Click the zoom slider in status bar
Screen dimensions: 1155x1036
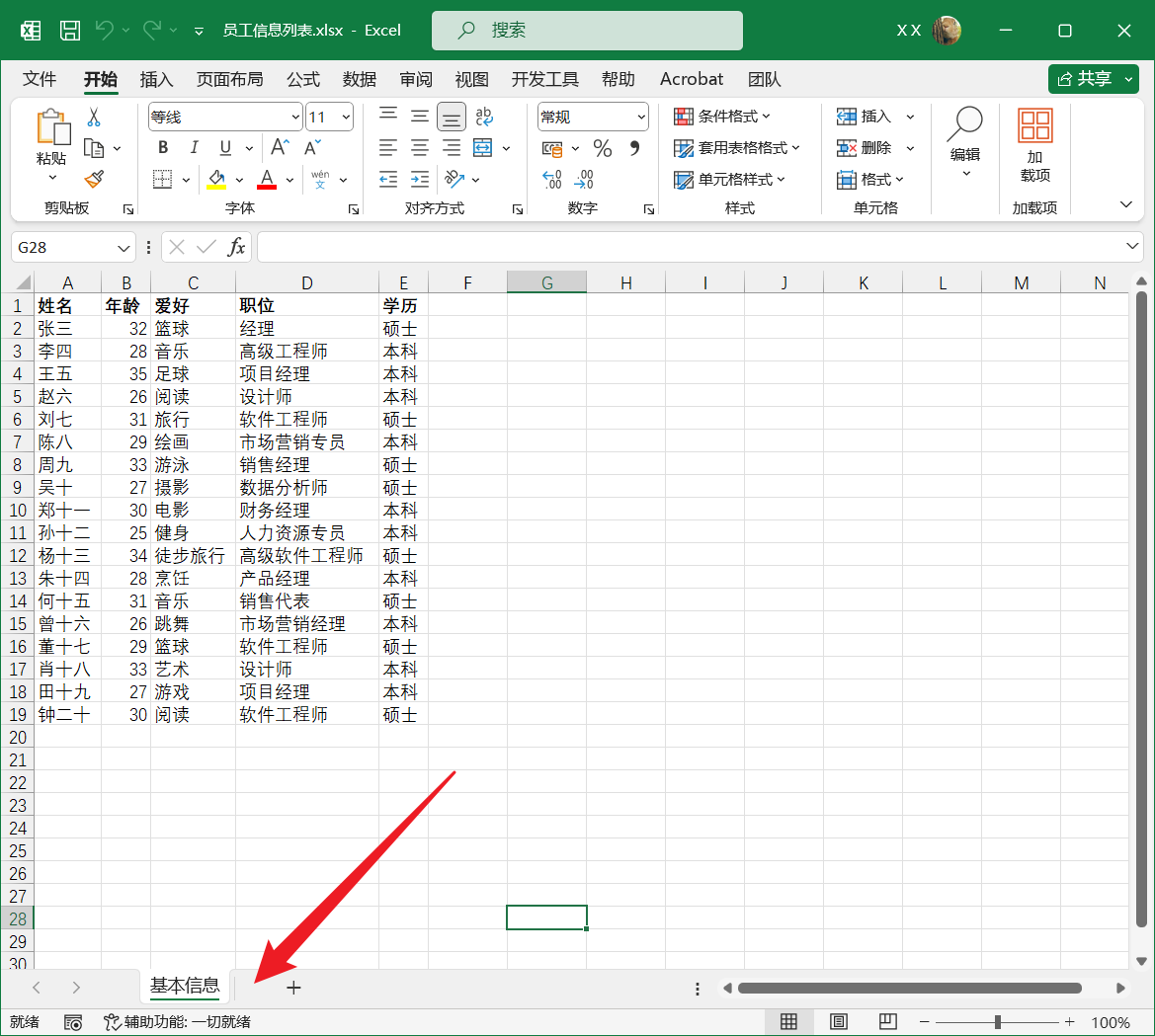pyautogui.click(x=998, y=1022)
